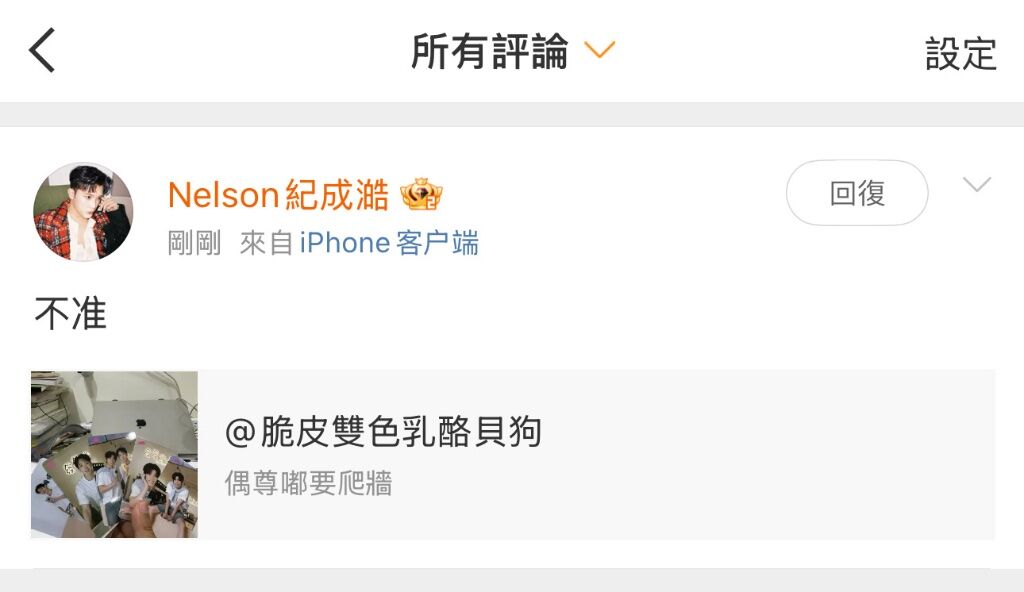Open the Nelson紀成澔 username link
Viewport: 1024px width, 592px height.
click(x=278, y=195)
